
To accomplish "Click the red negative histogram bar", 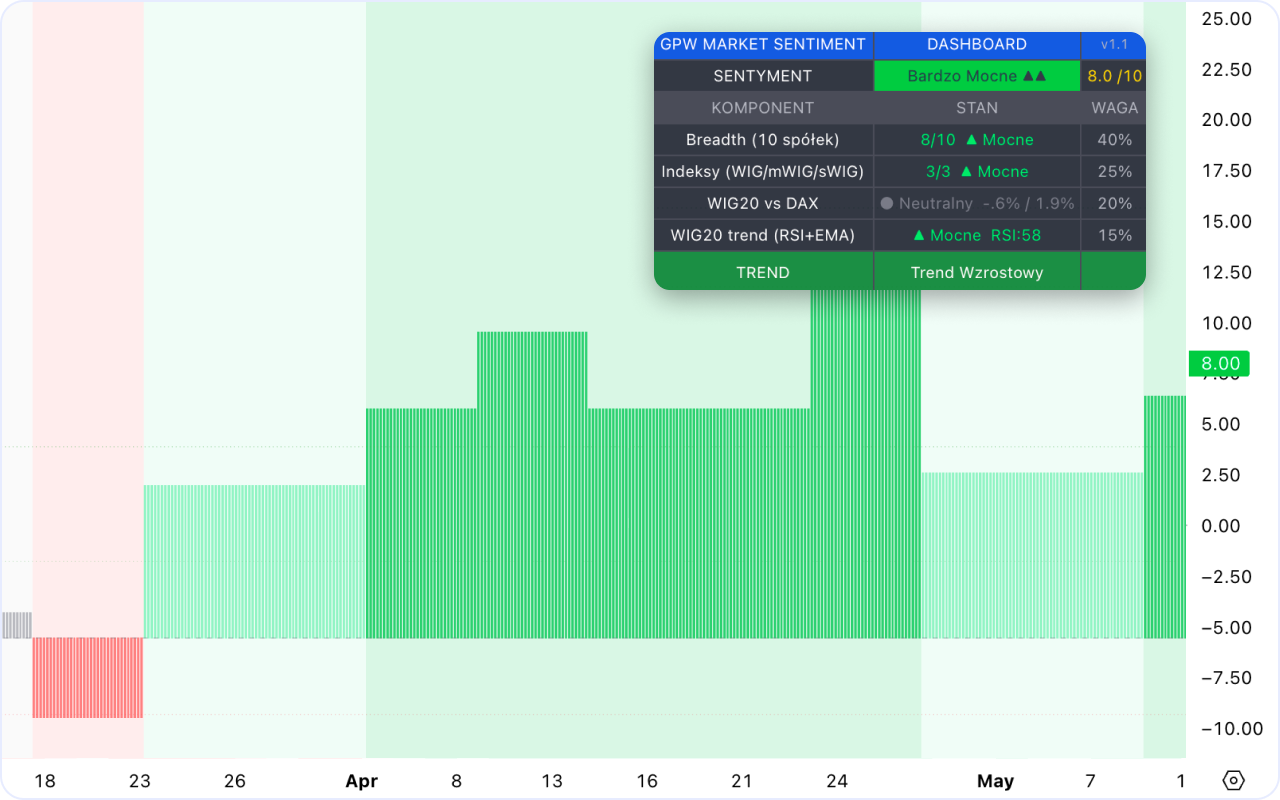I will pyautogui.click(x=88, y=677).
